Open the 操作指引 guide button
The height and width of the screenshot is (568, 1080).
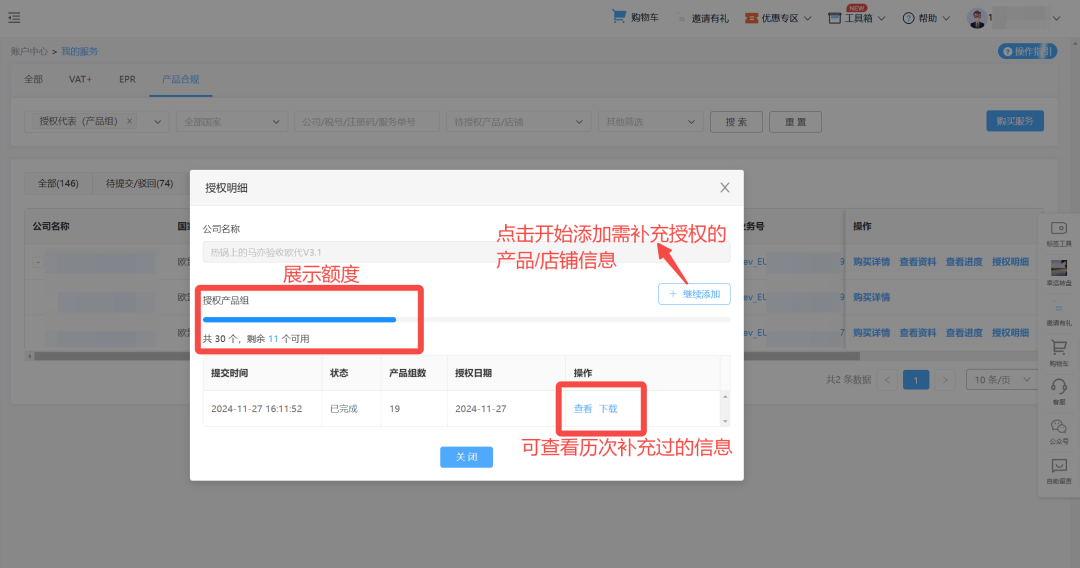tap(1027, 51)
